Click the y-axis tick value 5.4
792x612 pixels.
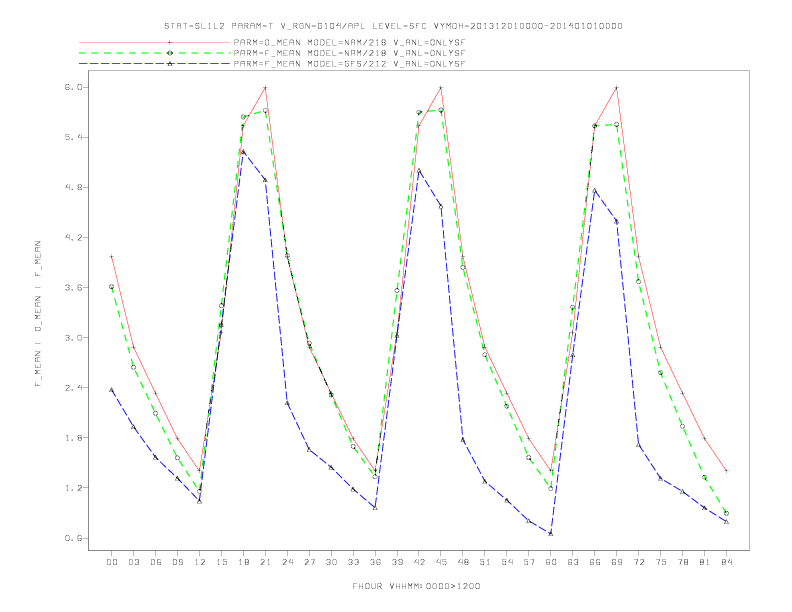(73, 137)
